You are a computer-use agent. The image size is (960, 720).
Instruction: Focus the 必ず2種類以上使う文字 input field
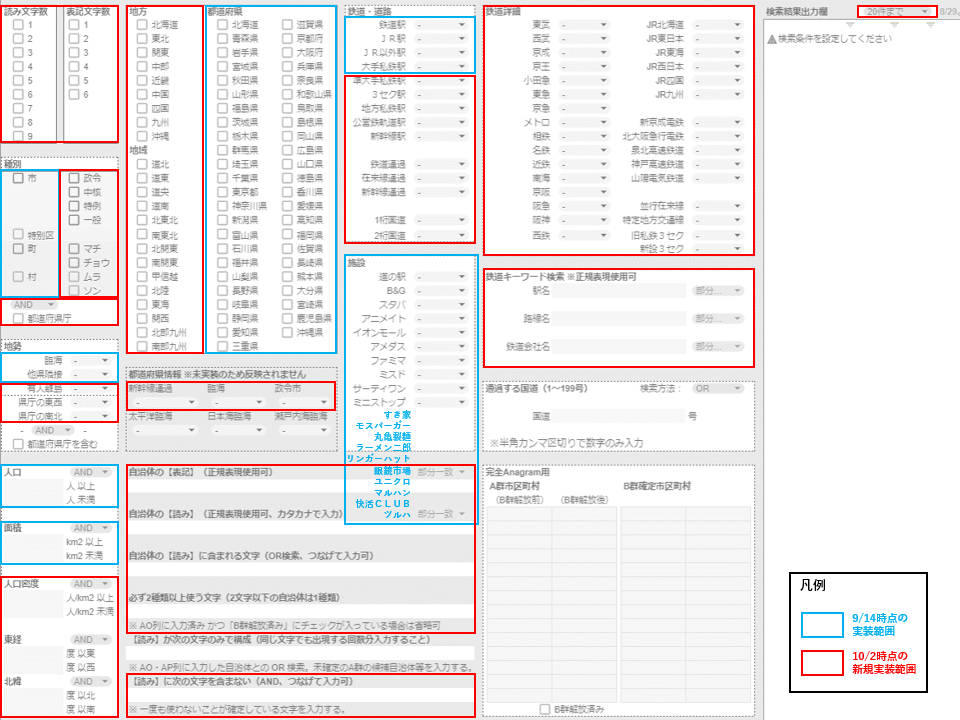coord(301,611)
